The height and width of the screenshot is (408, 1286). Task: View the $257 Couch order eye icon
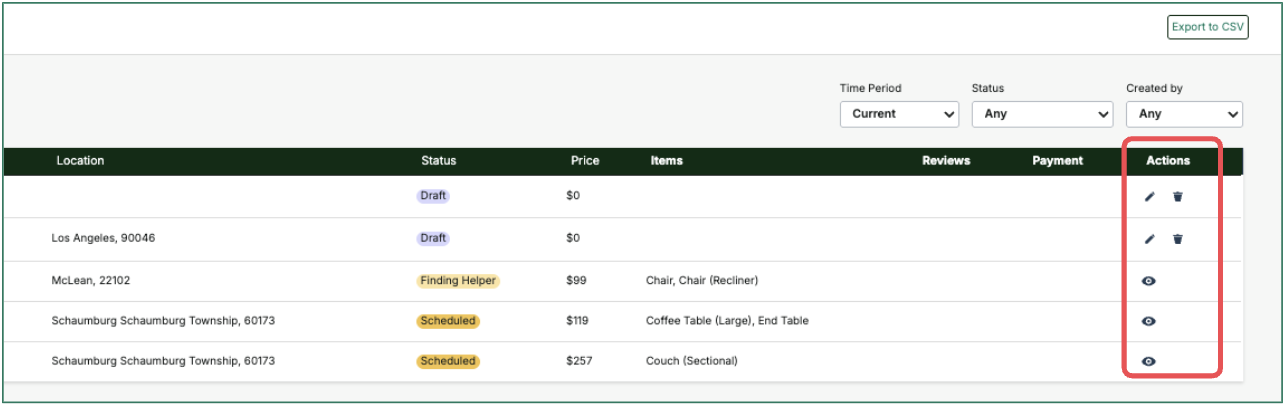[x=1149, y=361]
